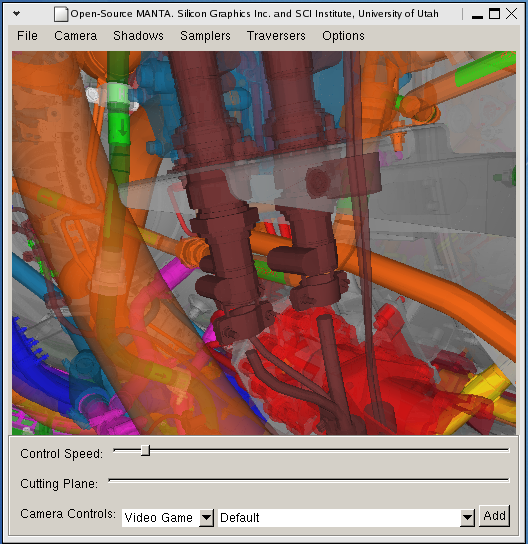The width and height of the screenshot is (528, 544).
Task: Close the MANTA window
Action: [511, 14]
